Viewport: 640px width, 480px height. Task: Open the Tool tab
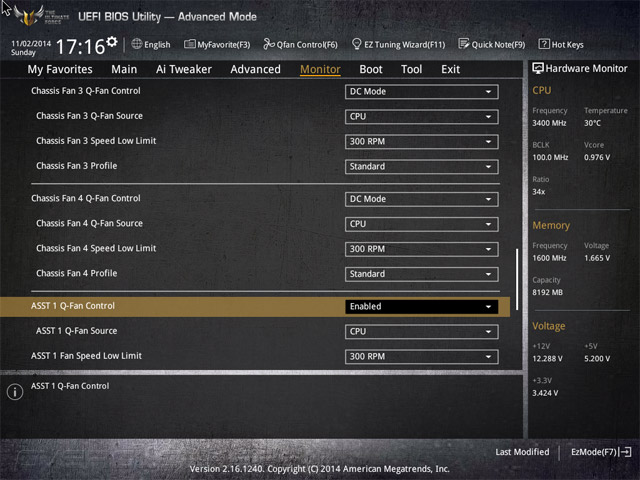pos(411,69)
